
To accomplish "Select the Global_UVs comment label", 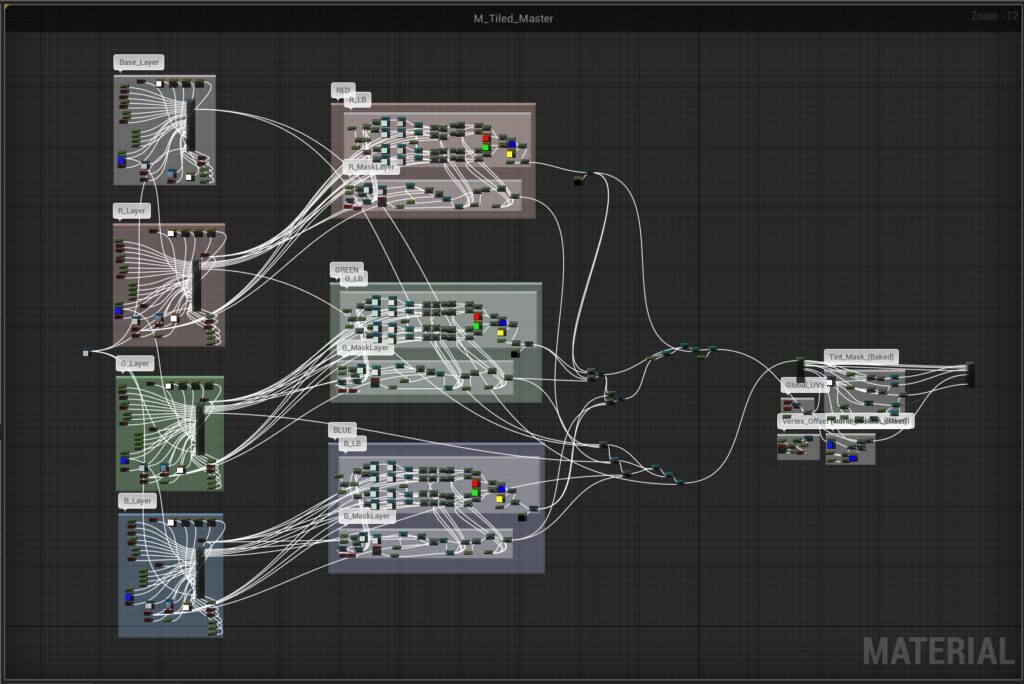I will [x=805, y=385].
